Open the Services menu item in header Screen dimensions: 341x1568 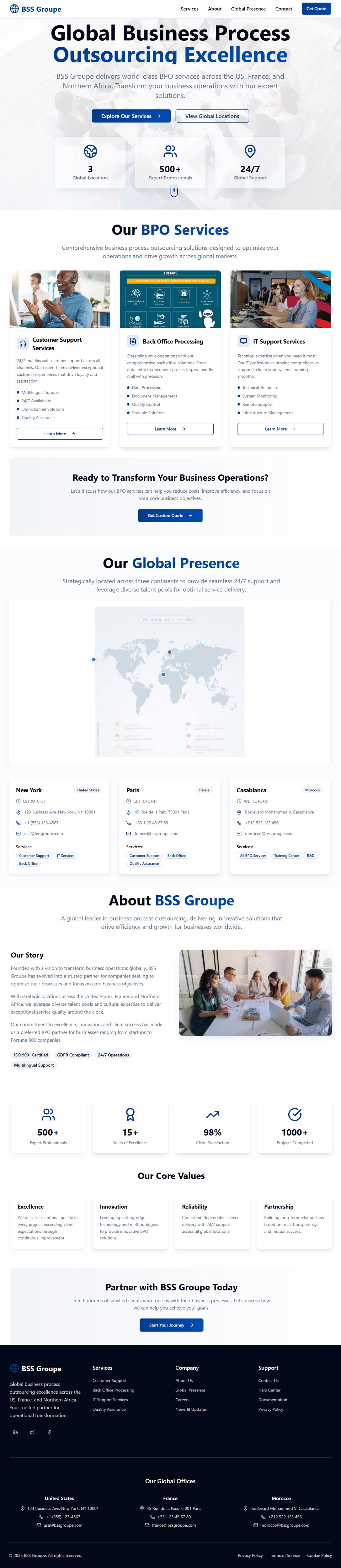[x=189, y=8]
